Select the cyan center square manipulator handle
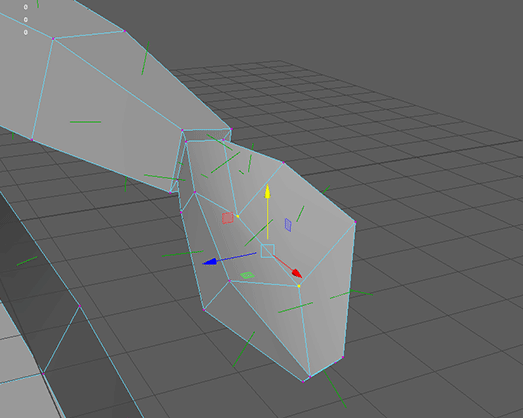 tap(268, 251)
